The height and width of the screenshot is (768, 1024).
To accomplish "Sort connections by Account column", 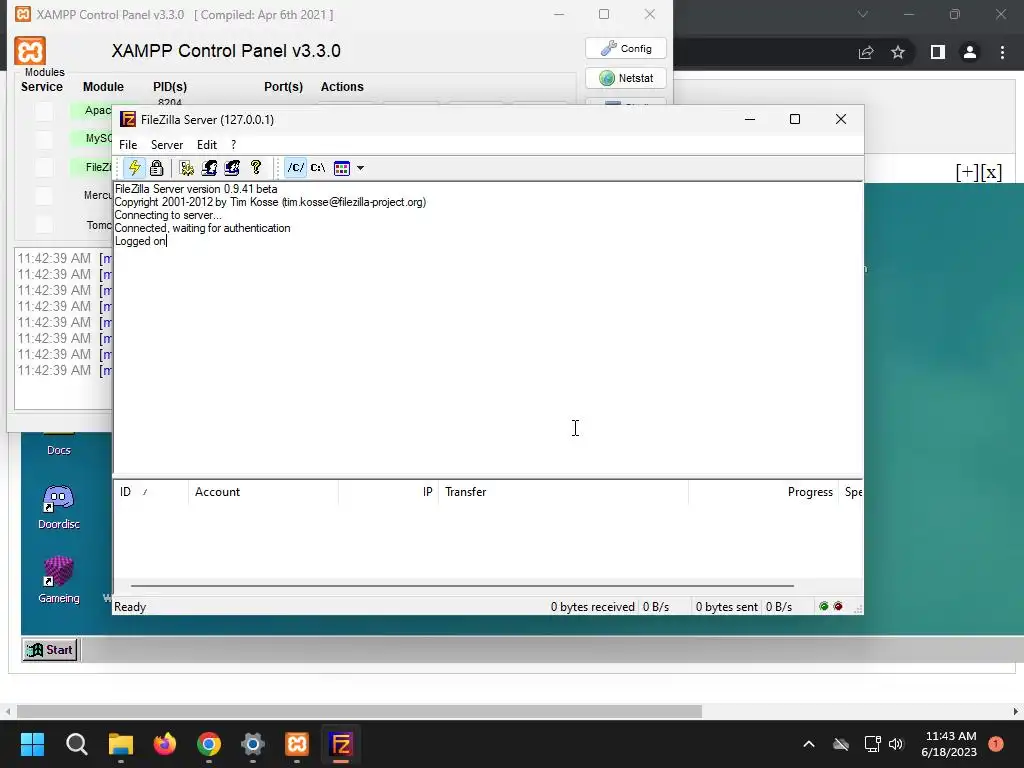I will [x=263, y=492].
